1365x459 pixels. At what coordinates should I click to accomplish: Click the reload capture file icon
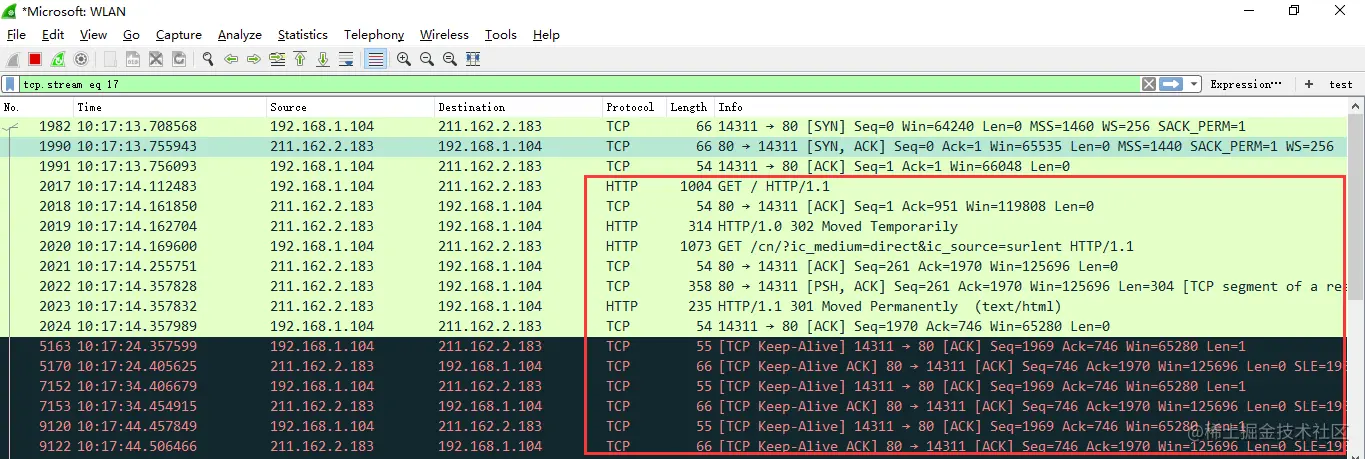click(178, 59)
